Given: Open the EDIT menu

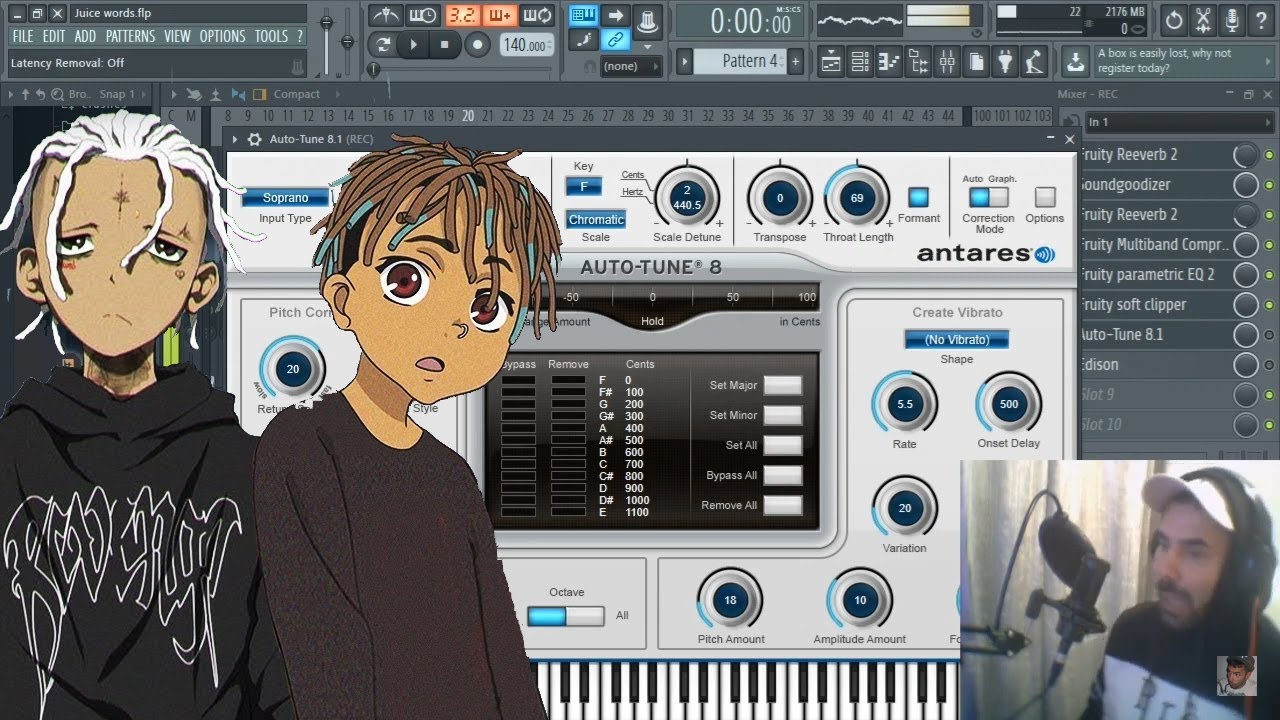Looking at the screenshot, I should (54, 36).
